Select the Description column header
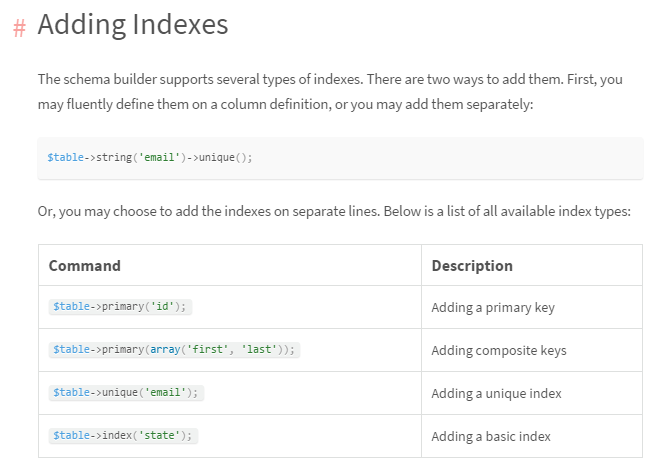The height and width of the screenshot is (469, 662). 472,266
